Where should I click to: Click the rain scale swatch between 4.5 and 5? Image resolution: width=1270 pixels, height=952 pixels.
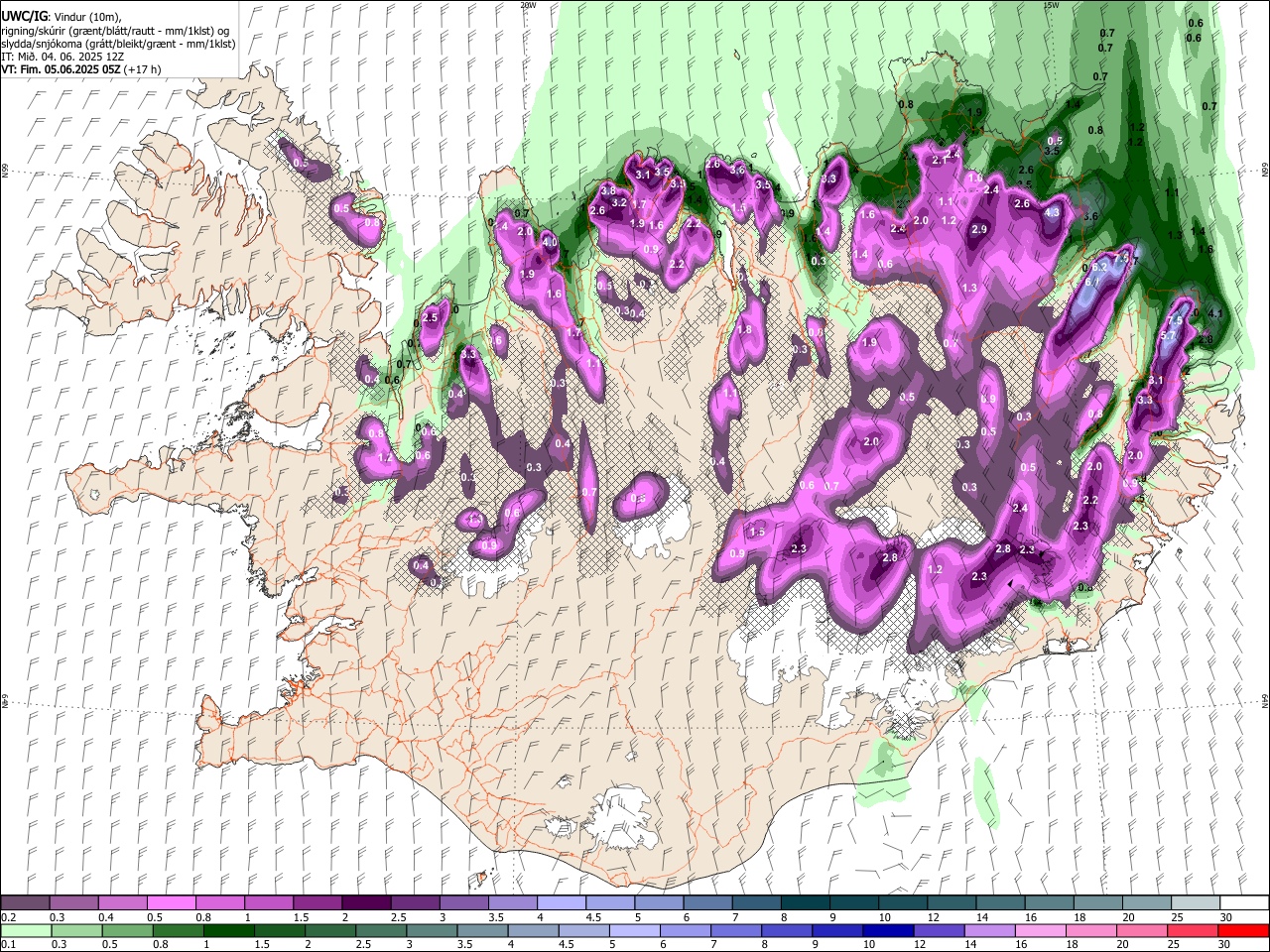583,930
